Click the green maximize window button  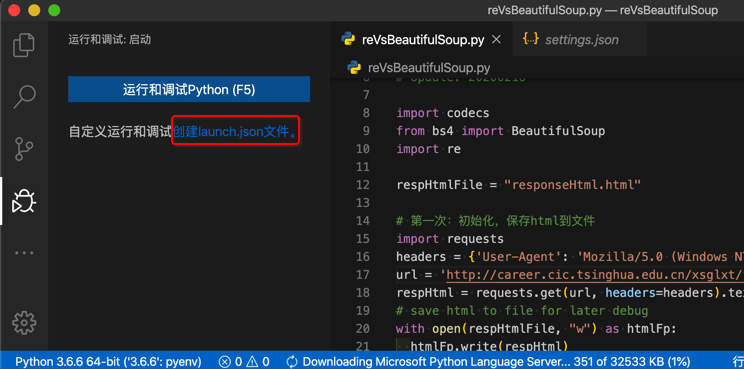click(x=55, y=10)
